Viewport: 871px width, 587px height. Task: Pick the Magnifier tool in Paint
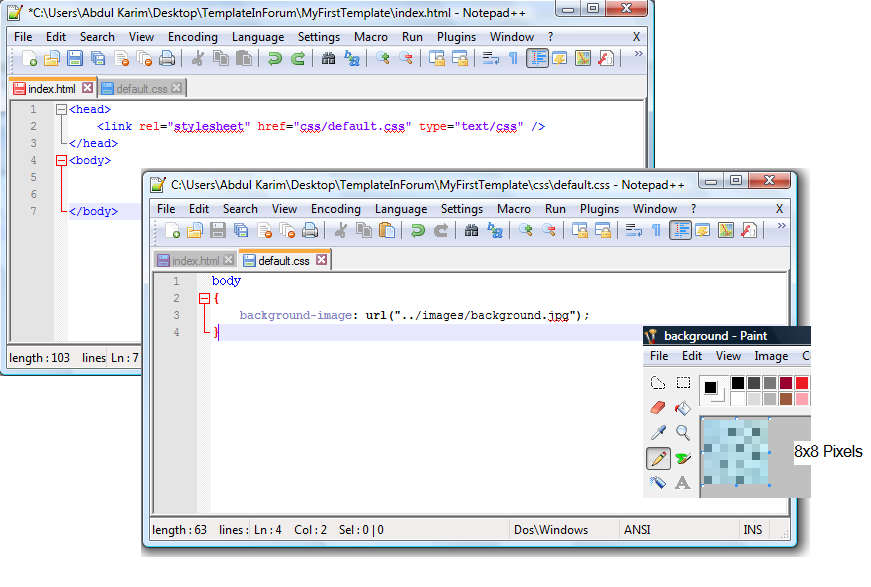coord(683,433)
